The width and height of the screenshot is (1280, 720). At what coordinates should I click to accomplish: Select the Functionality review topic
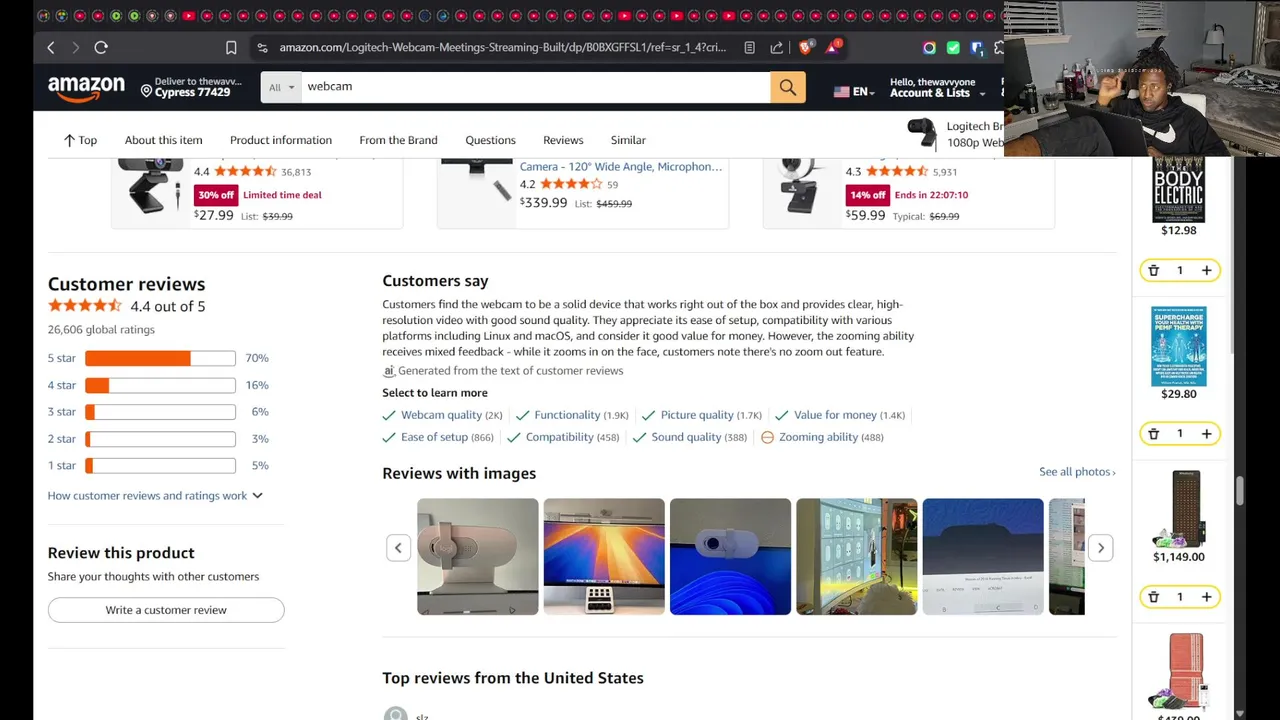click(x=572, y=415)
